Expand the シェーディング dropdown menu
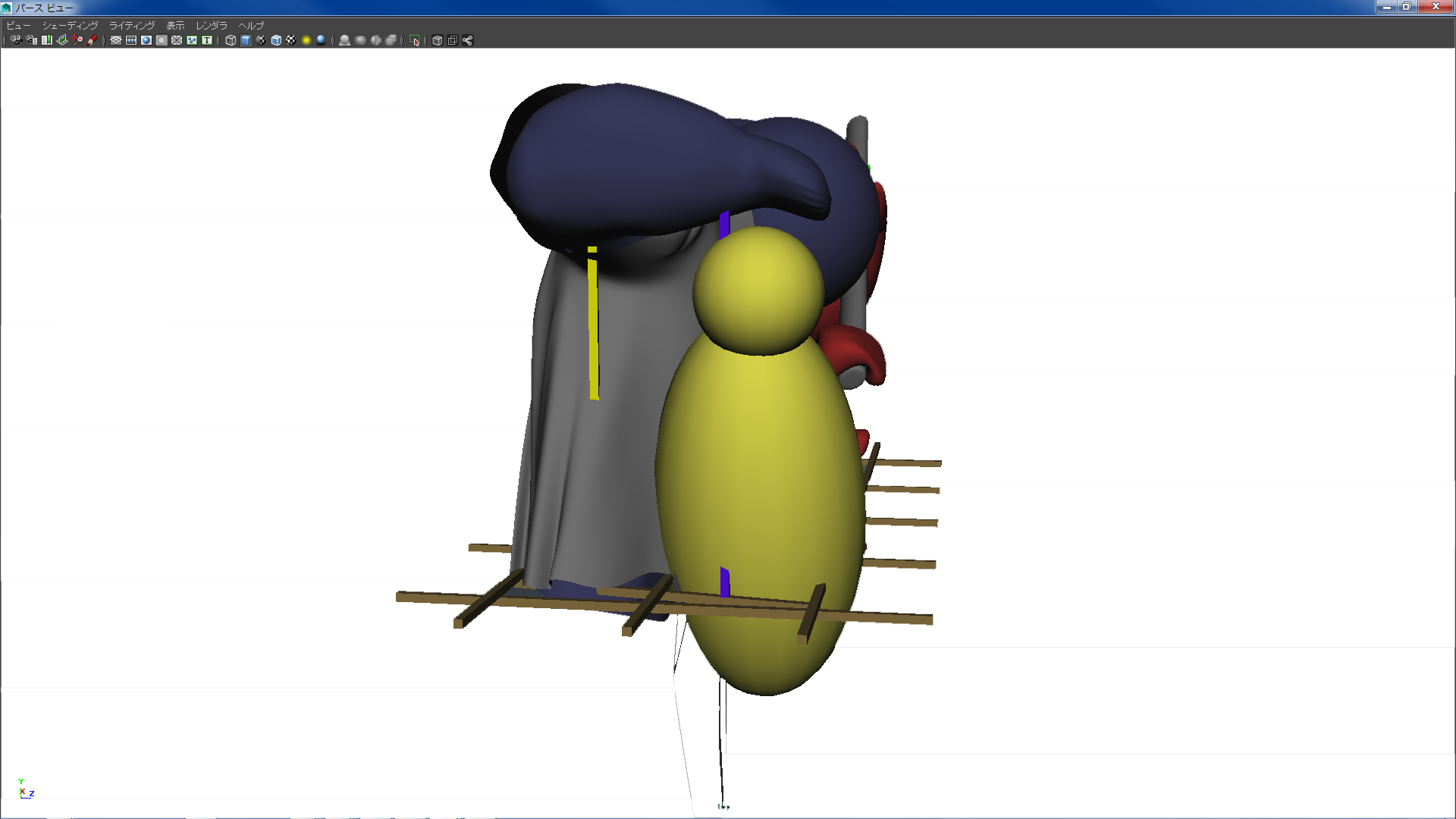Image resolution: width=1456 pixels, height=819 pixels. [70, 25]
